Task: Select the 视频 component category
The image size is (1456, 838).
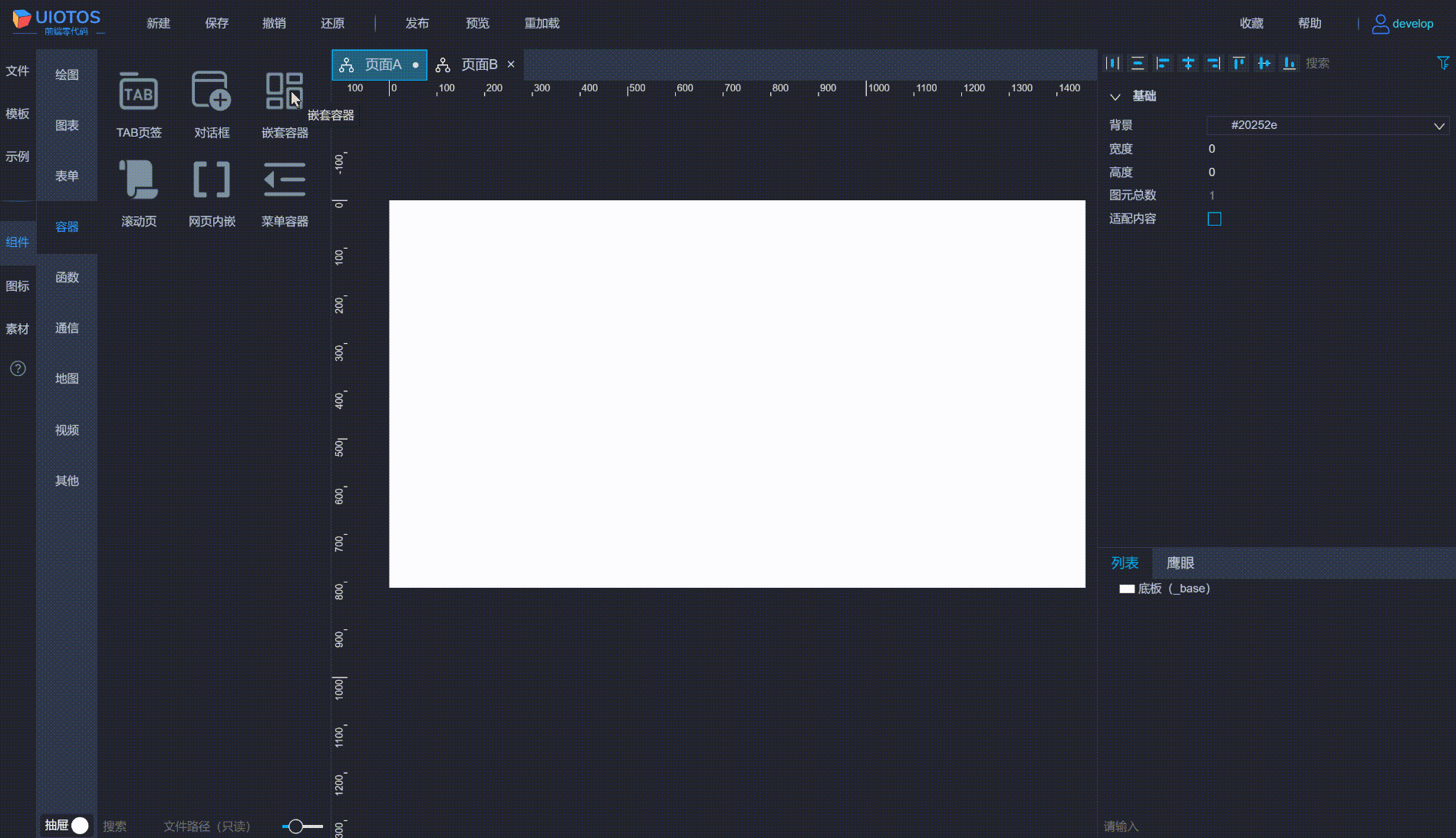Action: [x=67, y=431]
